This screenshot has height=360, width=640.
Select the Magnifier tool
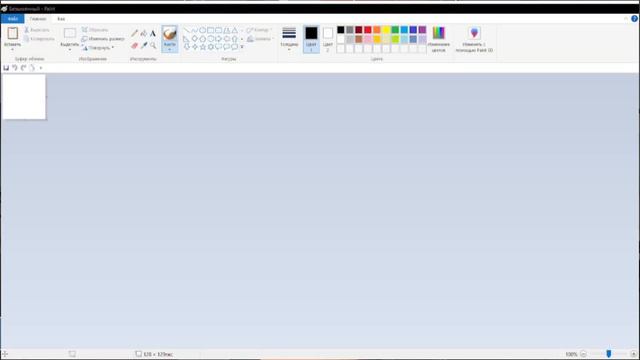153,45
